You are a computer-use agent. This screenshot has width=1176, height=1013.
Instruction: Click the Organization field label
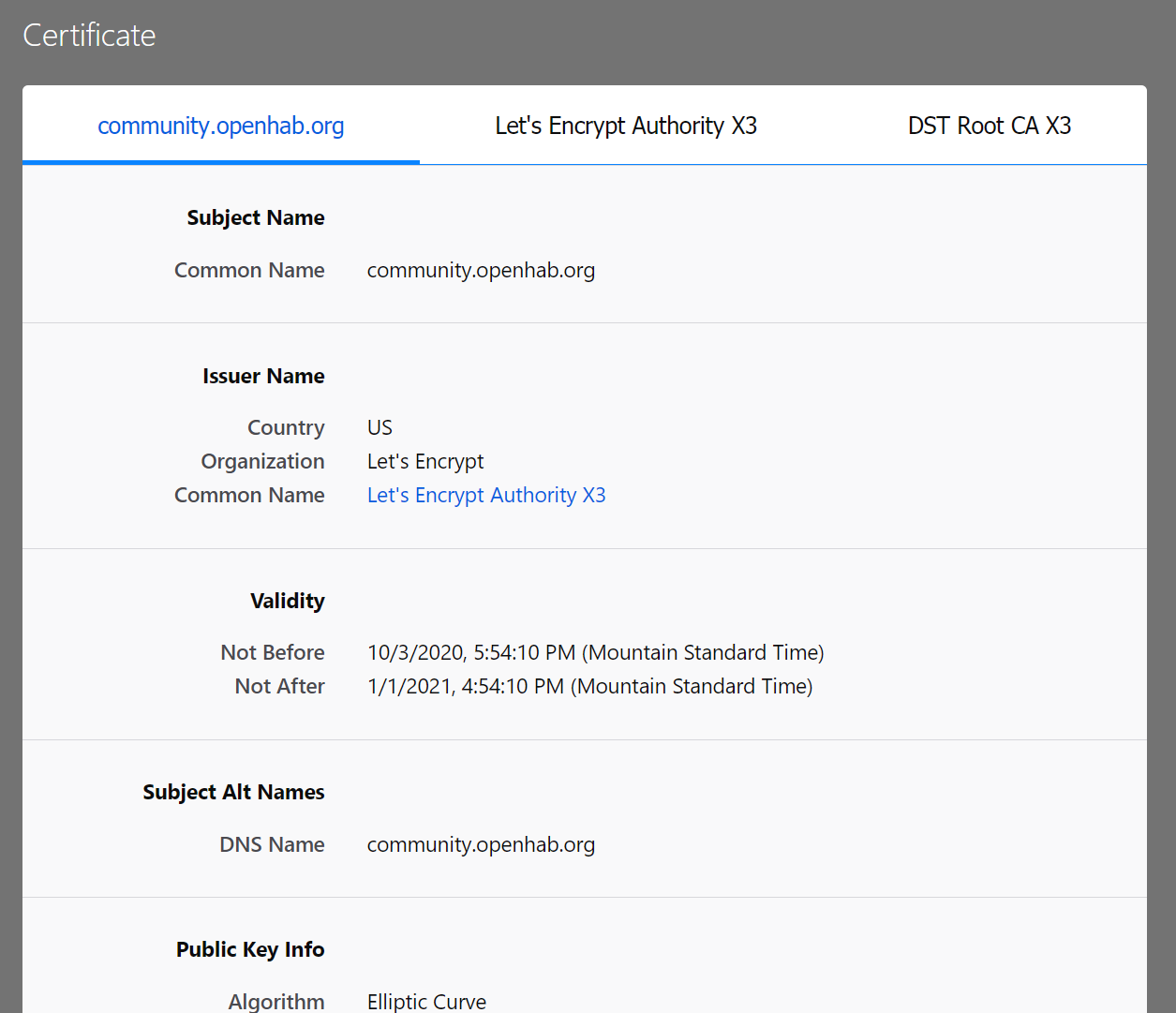[x=262, y=461]
